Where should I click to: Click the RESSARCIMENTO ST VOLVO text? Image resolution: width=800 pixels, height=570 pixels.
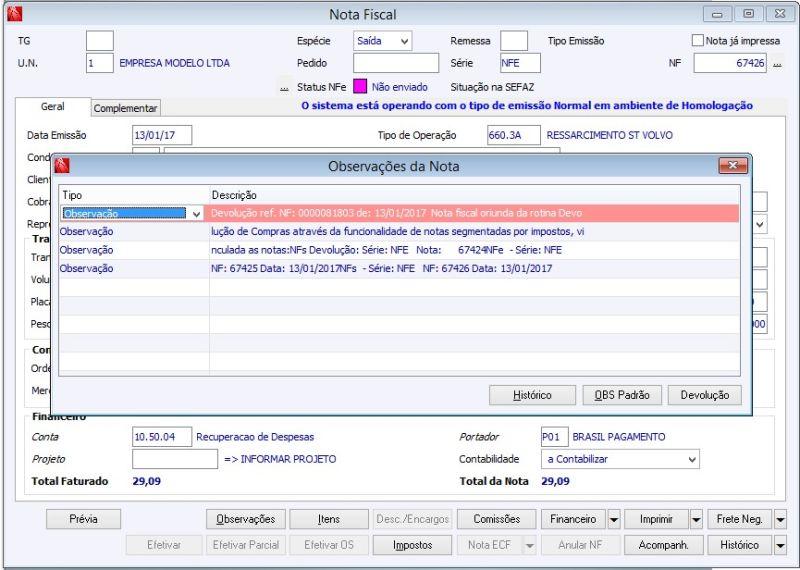click(610, 135)
